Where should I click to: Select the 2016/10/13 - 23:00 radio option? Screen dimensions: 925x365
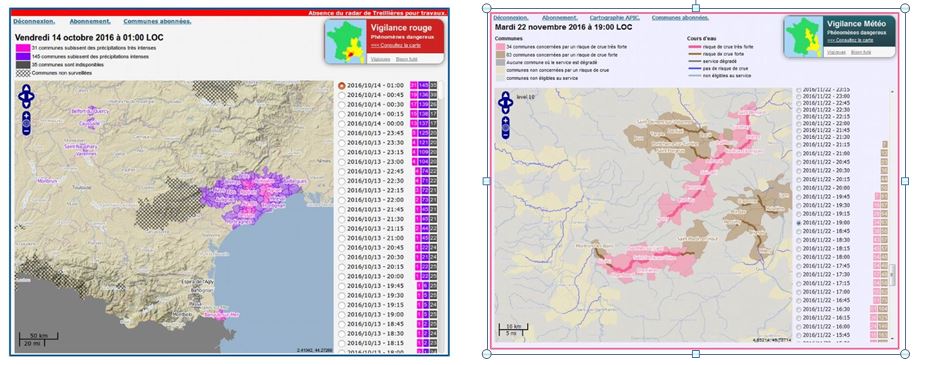(342, 162)
